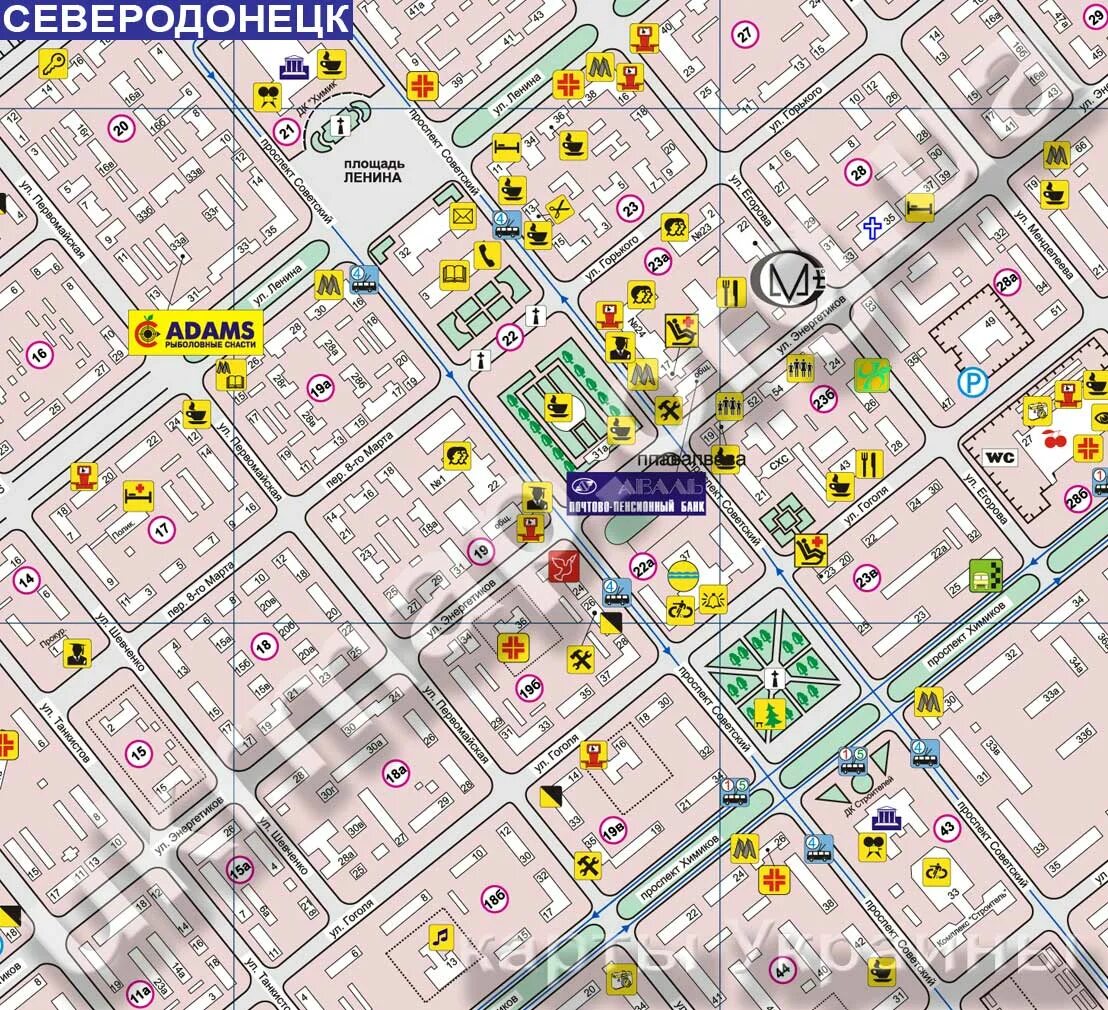Click the yellow key icon near block 20

(53, 64)
